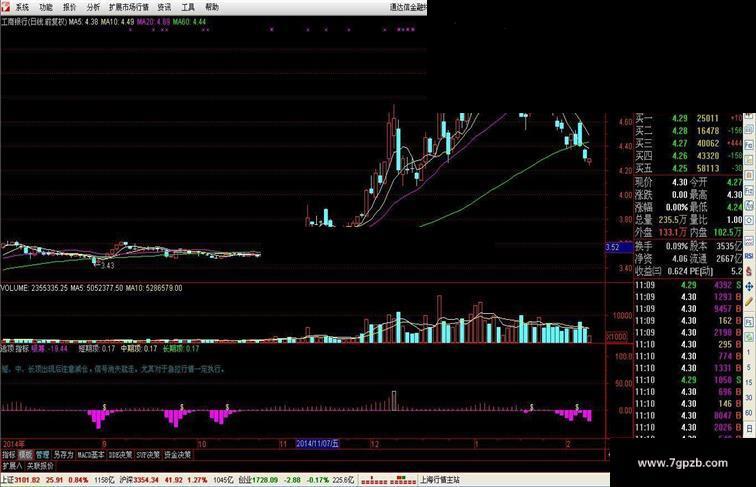Image resolution: width=756 pixels, height=487 pixels.
Task: Switch to 5-minute period
Action: (749, 367)
